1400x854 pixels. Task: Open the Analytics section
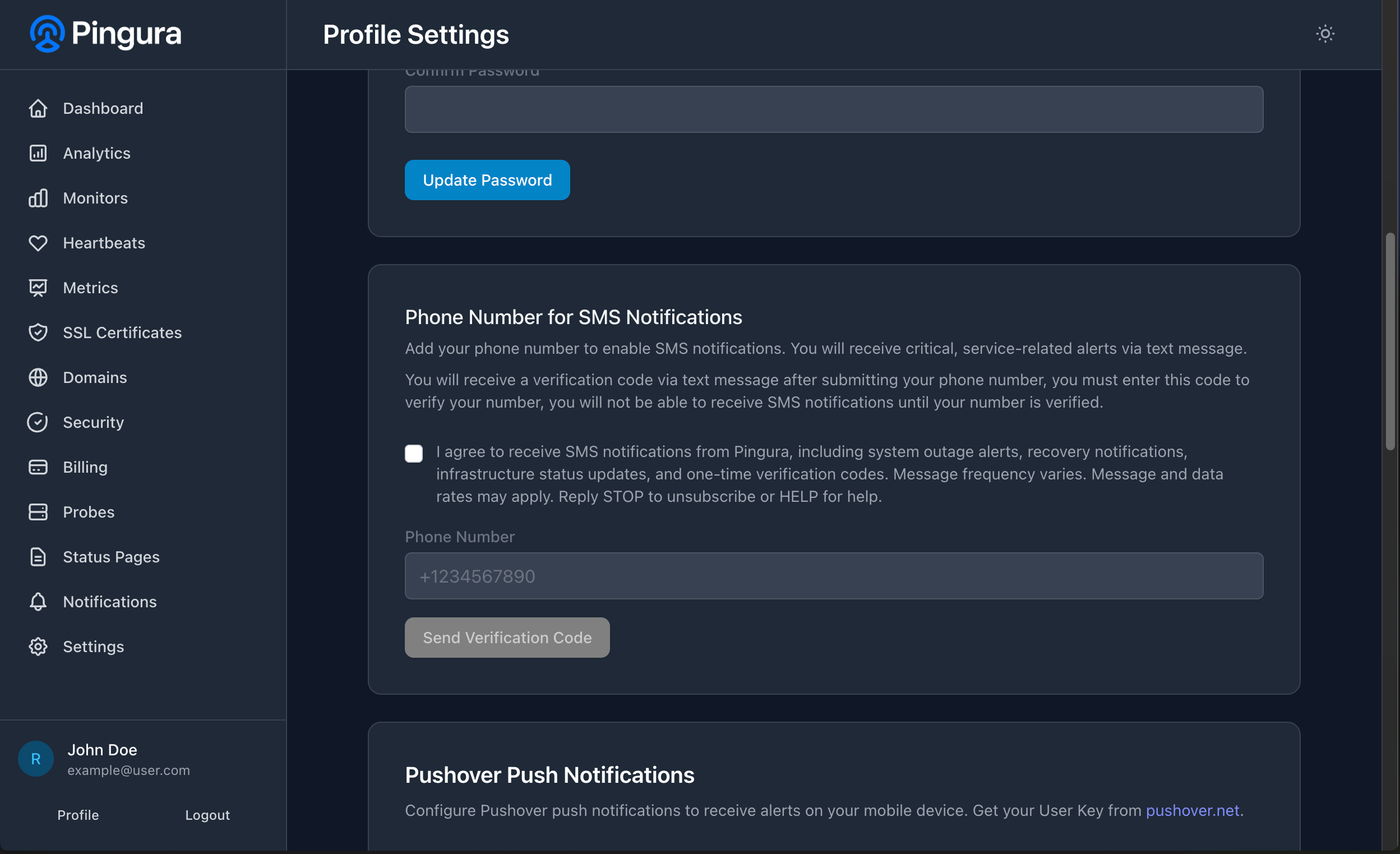[x=96, y=153]
